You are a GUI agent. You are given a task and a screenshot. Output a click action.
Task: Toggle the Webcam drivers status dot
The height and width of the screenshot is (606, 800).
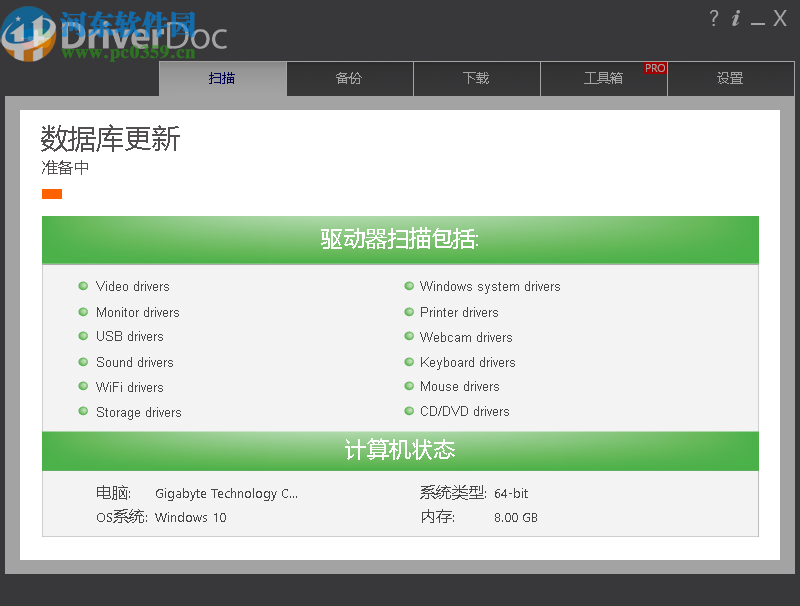409,337
